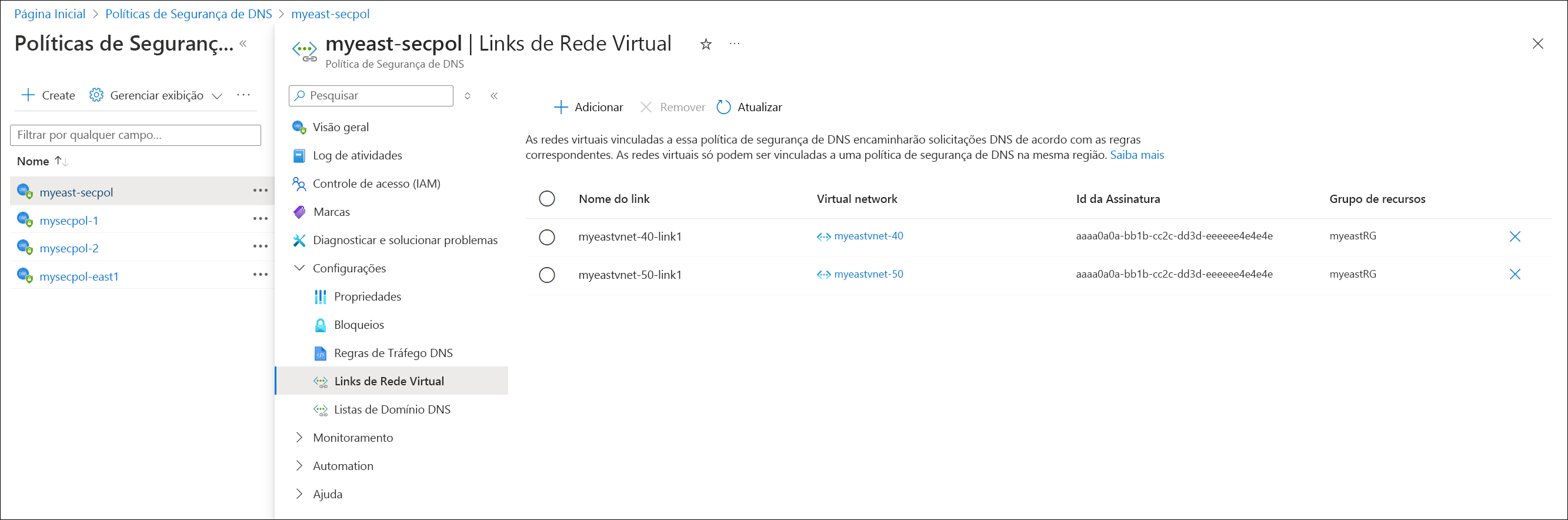This screenshot has width=1568, height=520.
Task: Open more options for mysecpol-1 row
Action: tap(261, 219)
